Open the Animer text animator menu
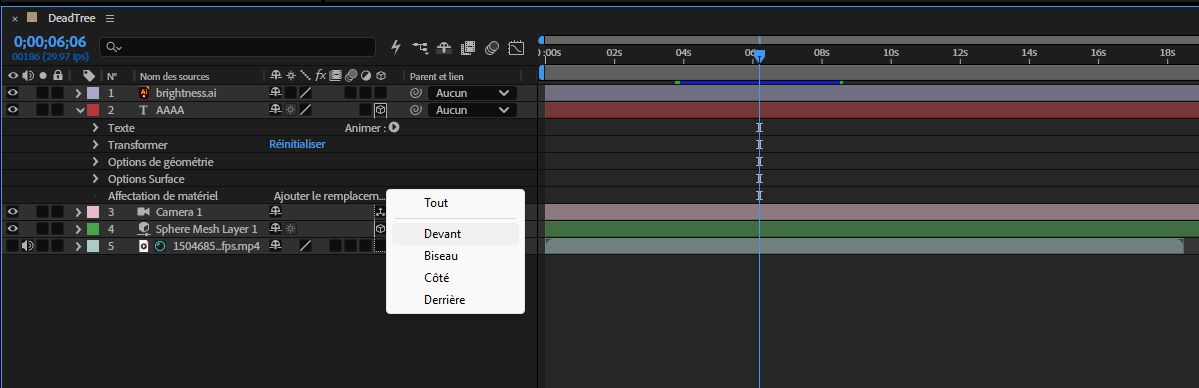The width and height of the screenshot is (1199, 388). tap(394, 128)
